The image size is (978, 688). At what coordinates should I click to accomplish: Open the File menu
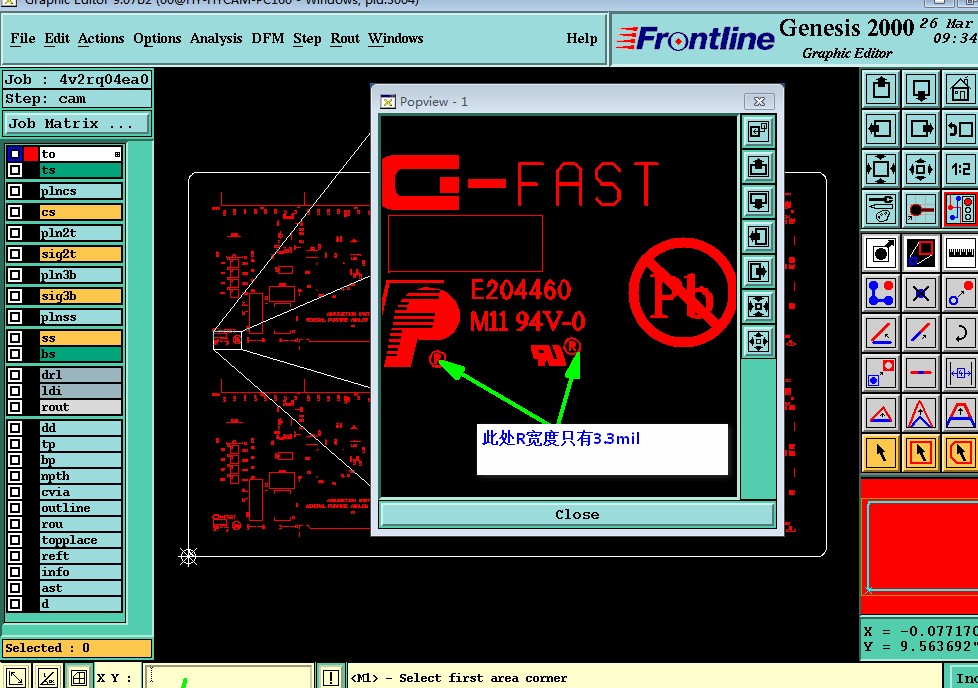tap(23, 39)
